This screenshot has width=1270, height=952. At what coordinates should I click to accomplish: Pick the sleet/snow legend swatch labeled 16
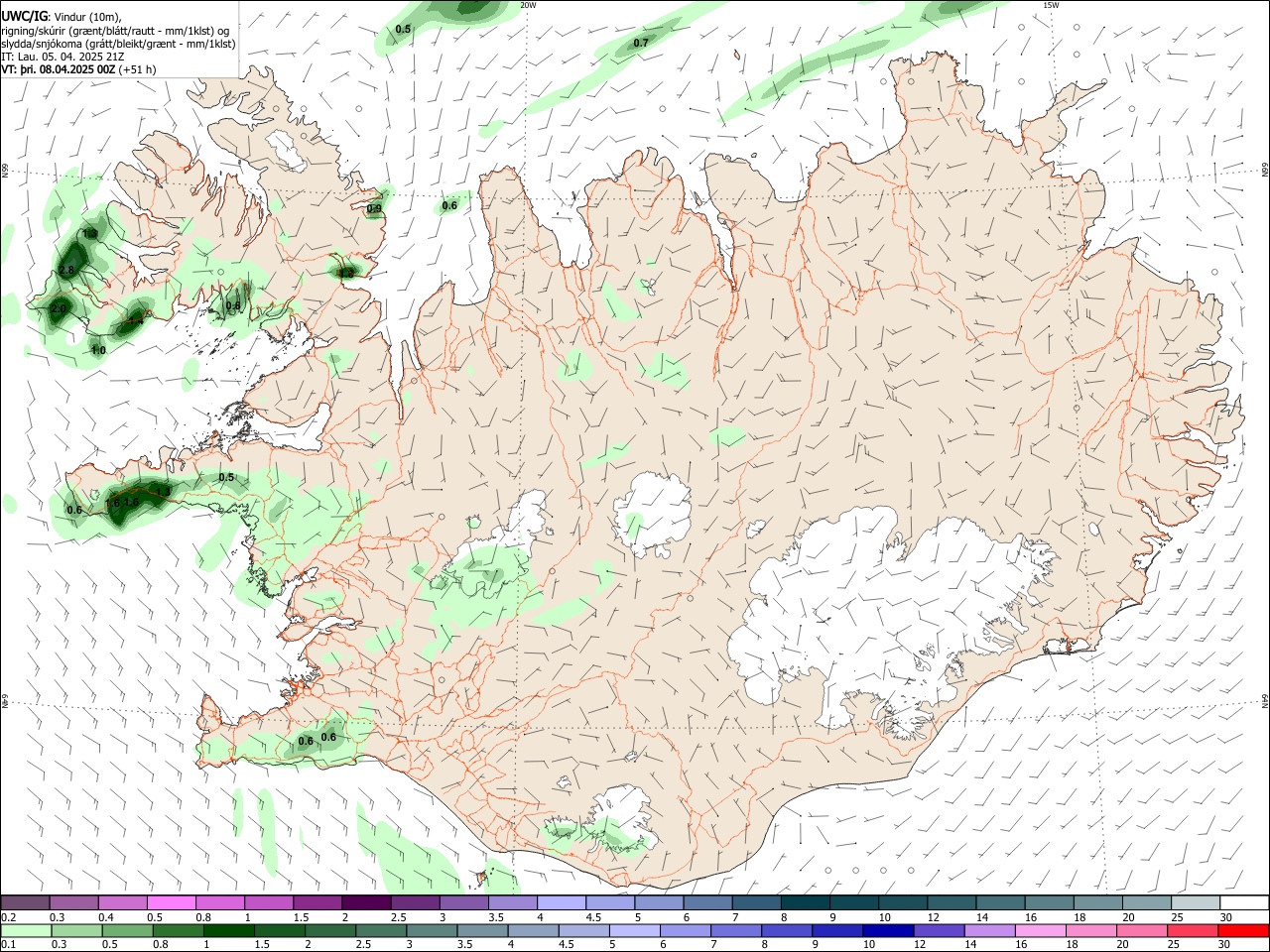(1050, 902)
